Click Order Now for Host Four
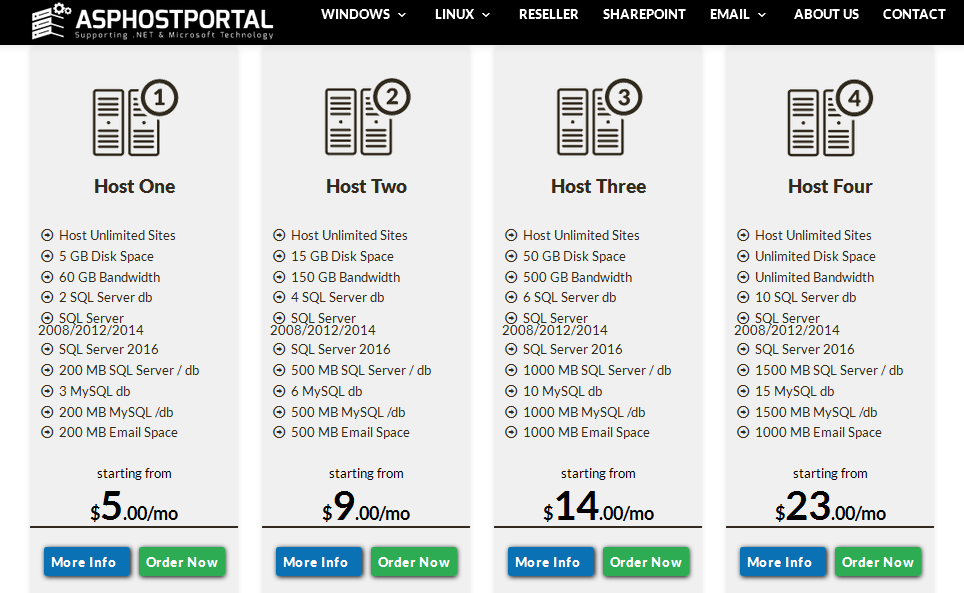The width and height of the screenshot is (964, 593). [x=878, y=562]
